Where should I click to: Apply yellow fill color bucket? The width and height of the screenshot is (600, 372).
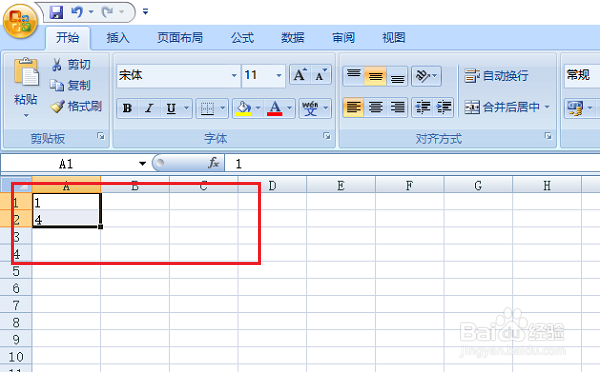[244, 108]
